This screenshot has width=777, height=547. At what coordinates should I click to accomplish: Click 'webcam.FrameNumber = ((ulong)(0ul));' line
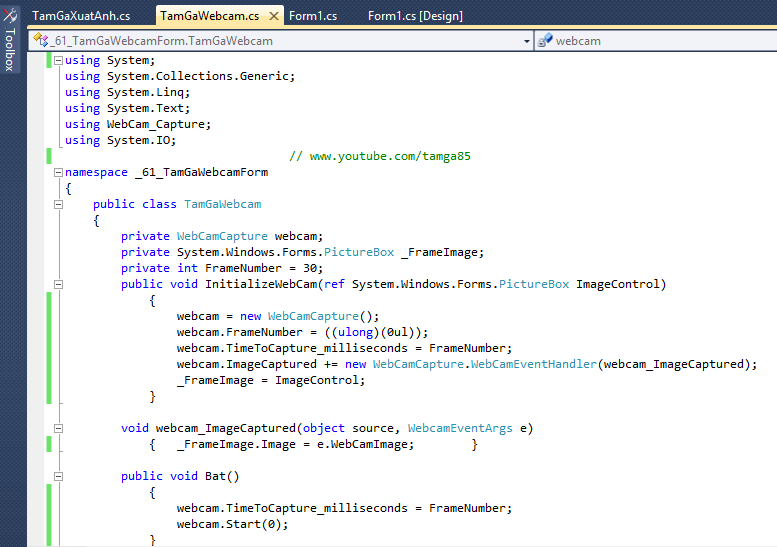click(302, 332)
